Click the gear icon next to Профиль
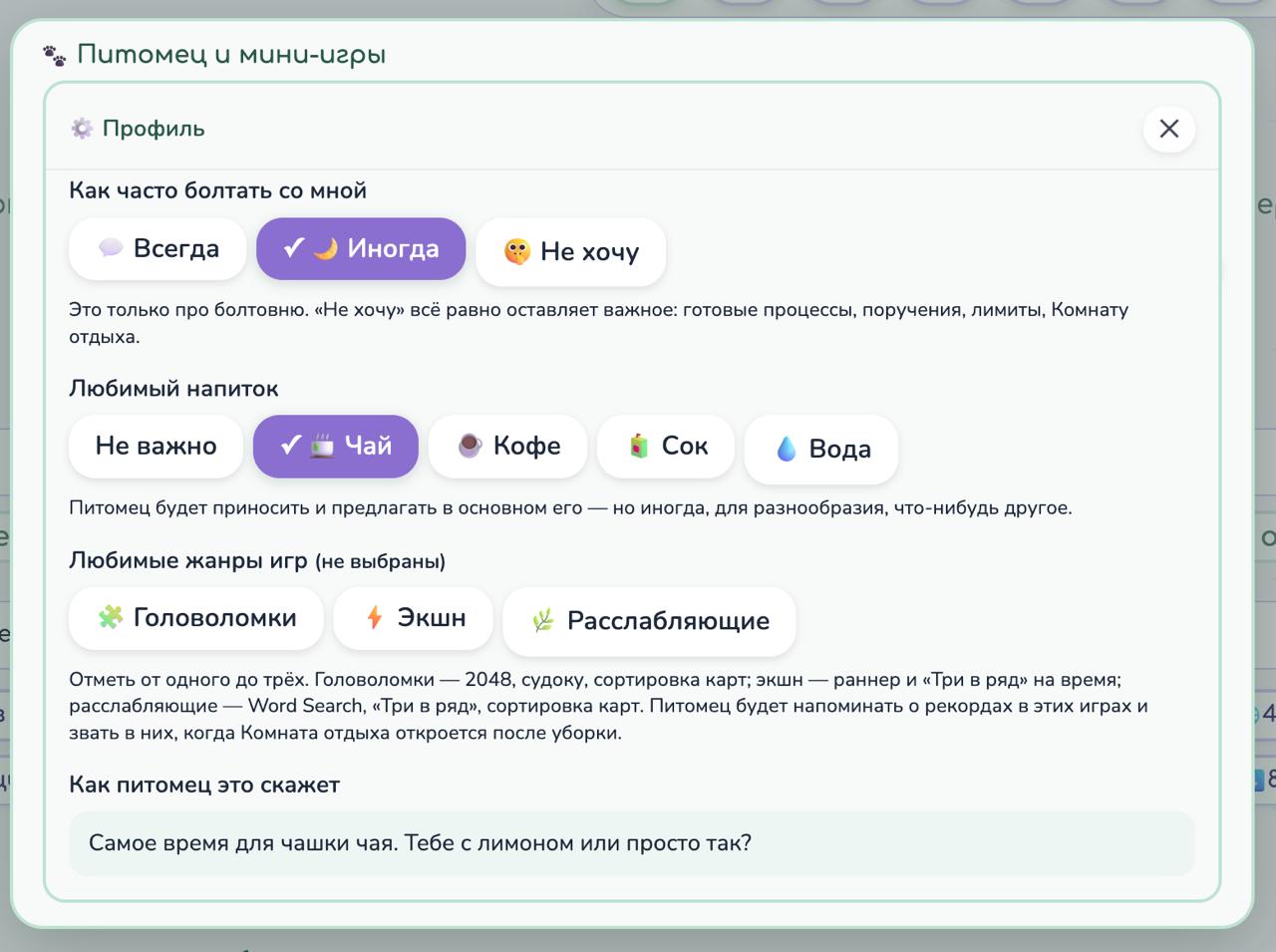Viewport: 1276px width, 952px height. click(x=82, y=129)
